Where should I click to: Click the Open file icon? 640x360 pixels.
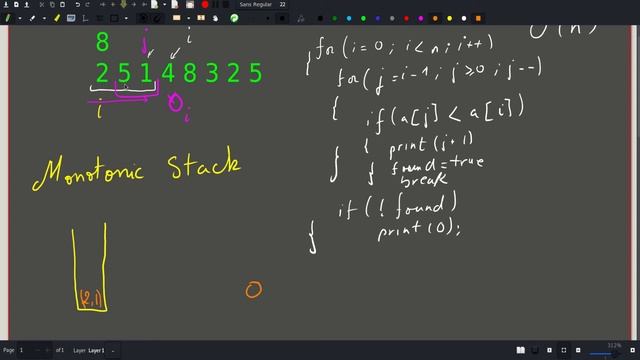pos(27,4)
